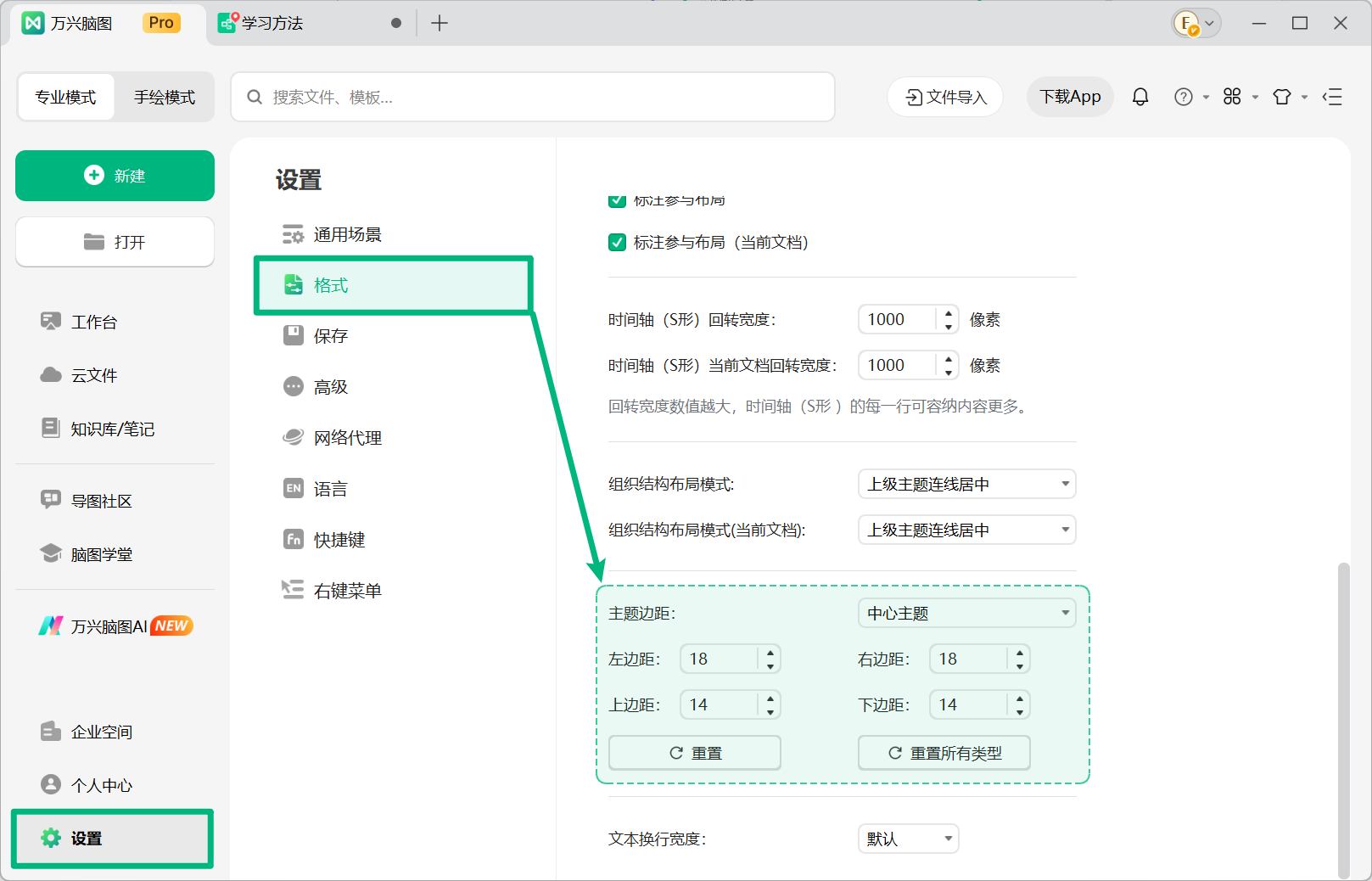Click the notification bell icon

(1140, 97)
